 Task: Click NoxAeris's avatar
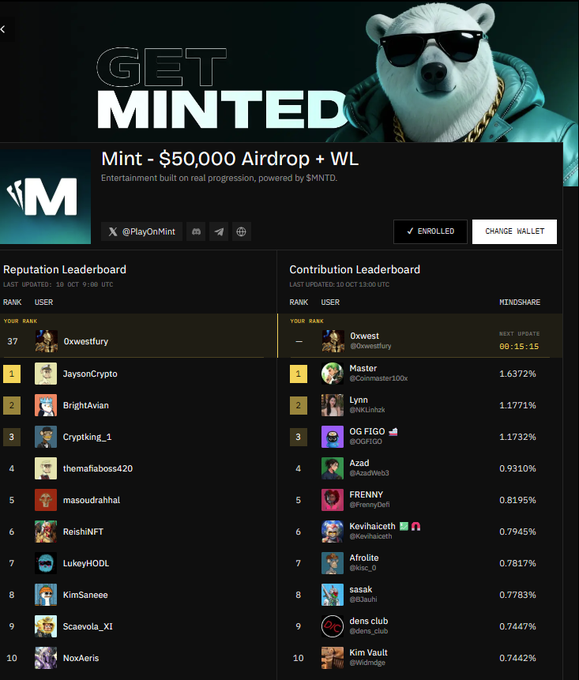click(x=46, y=658)
